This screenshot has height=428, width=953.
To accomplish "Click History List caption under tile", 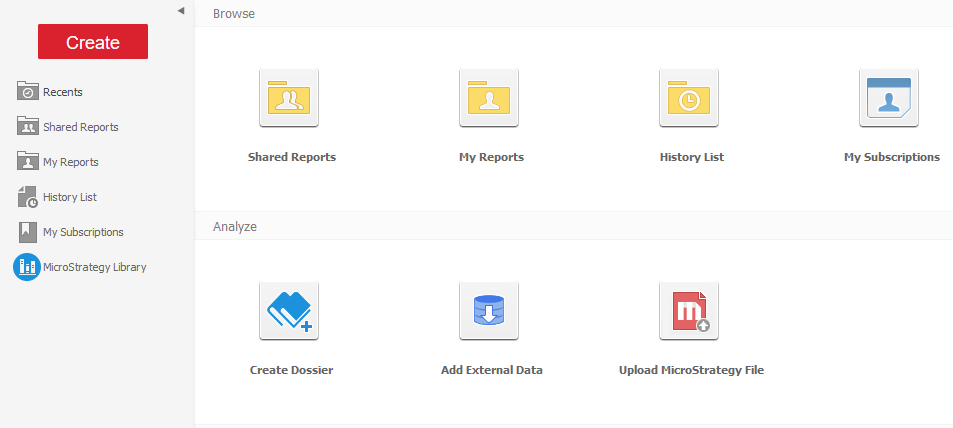I will point(692,157).
